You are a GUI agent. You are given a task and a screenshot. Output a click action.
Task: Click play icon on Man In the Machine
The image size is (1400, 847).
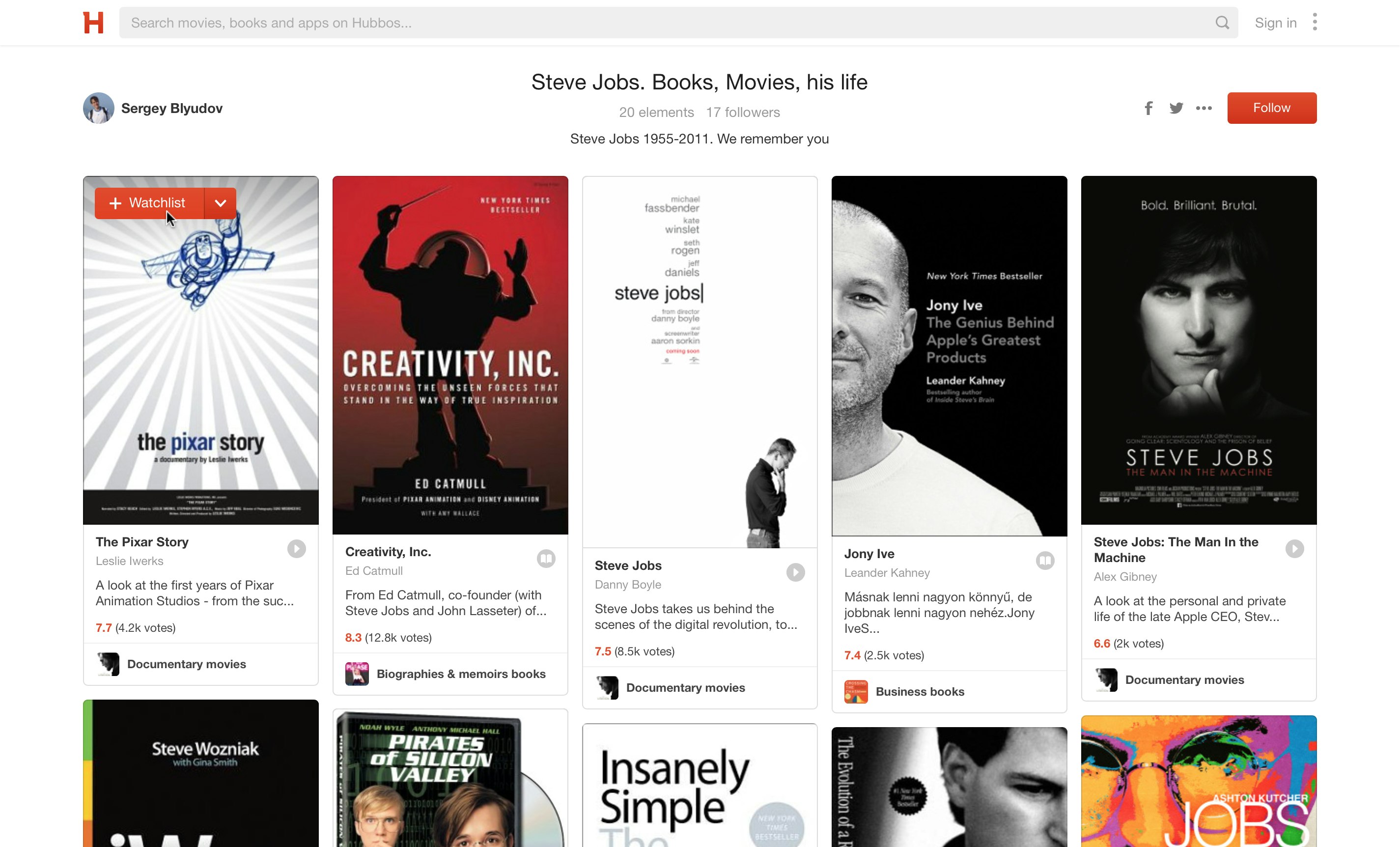[1294, 549]
